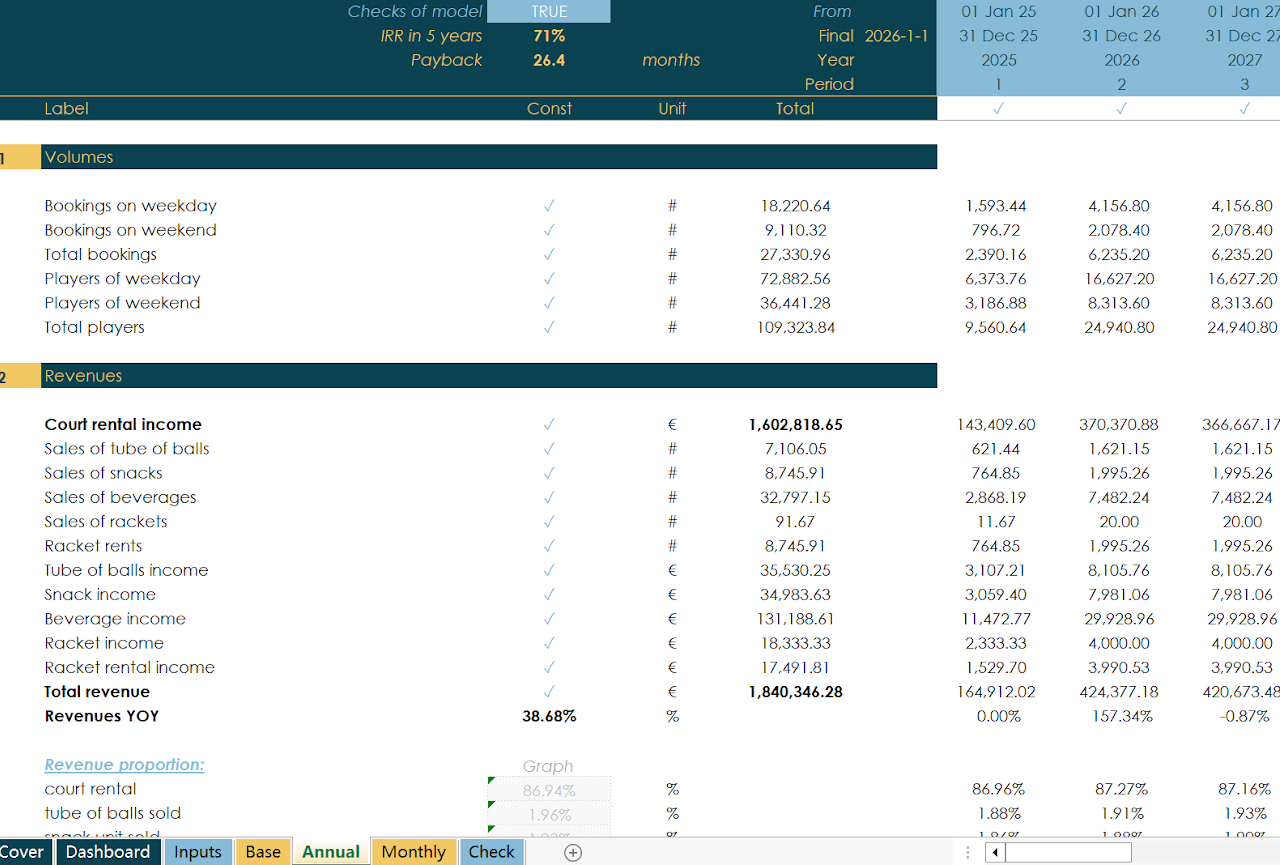
Task: Click the checkmark under Period 1 column
Action: (x=998, y=109)
